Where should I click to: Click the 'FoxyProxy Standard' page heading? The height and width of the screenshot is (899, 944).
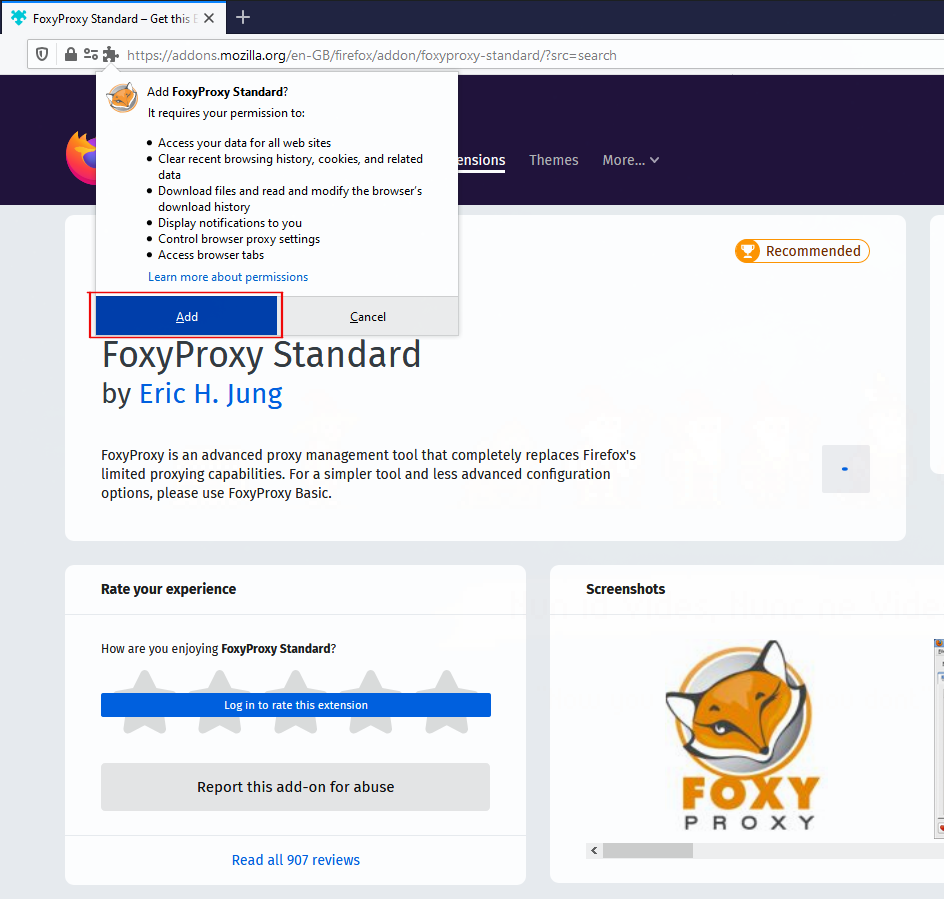[261, 355]
